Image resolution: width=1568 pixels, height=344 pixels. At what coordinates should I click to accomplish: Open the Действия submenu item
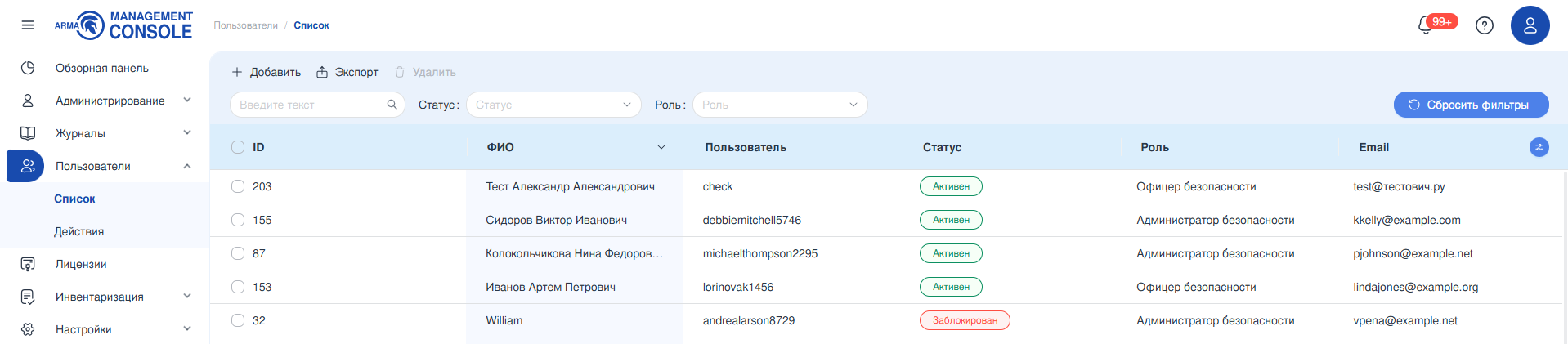point(78,231)
